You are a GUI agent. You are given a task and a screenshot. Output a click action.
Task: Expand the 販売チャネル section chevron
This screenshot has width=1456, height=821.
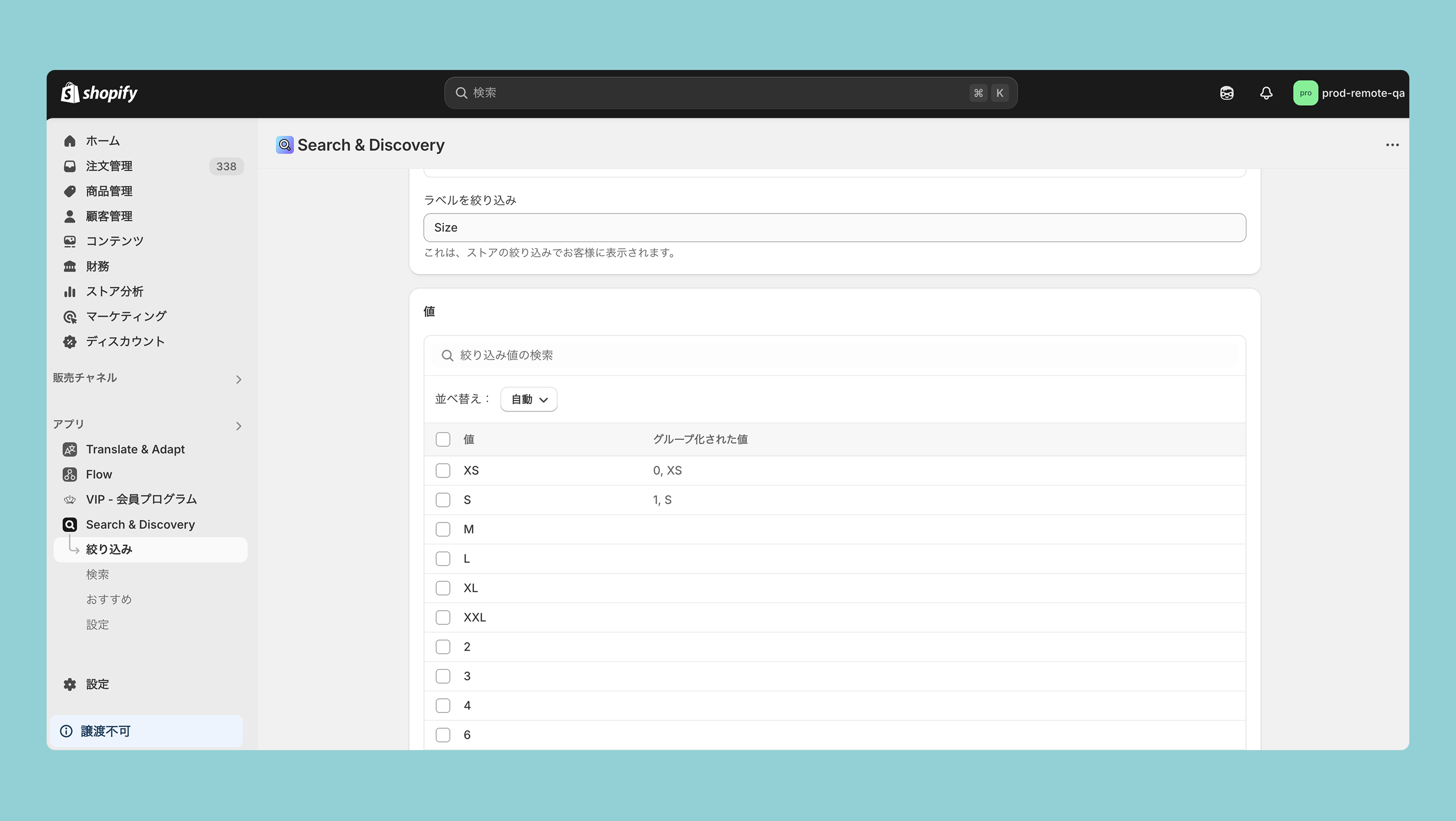(238, 379)
